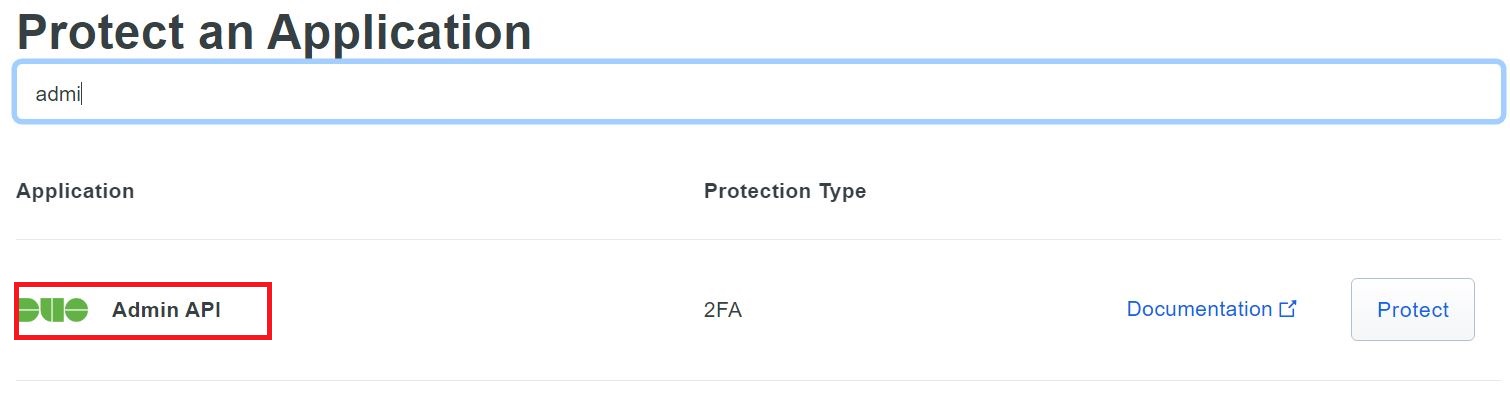Click the word "Application" in the page title

pos(399,32)
